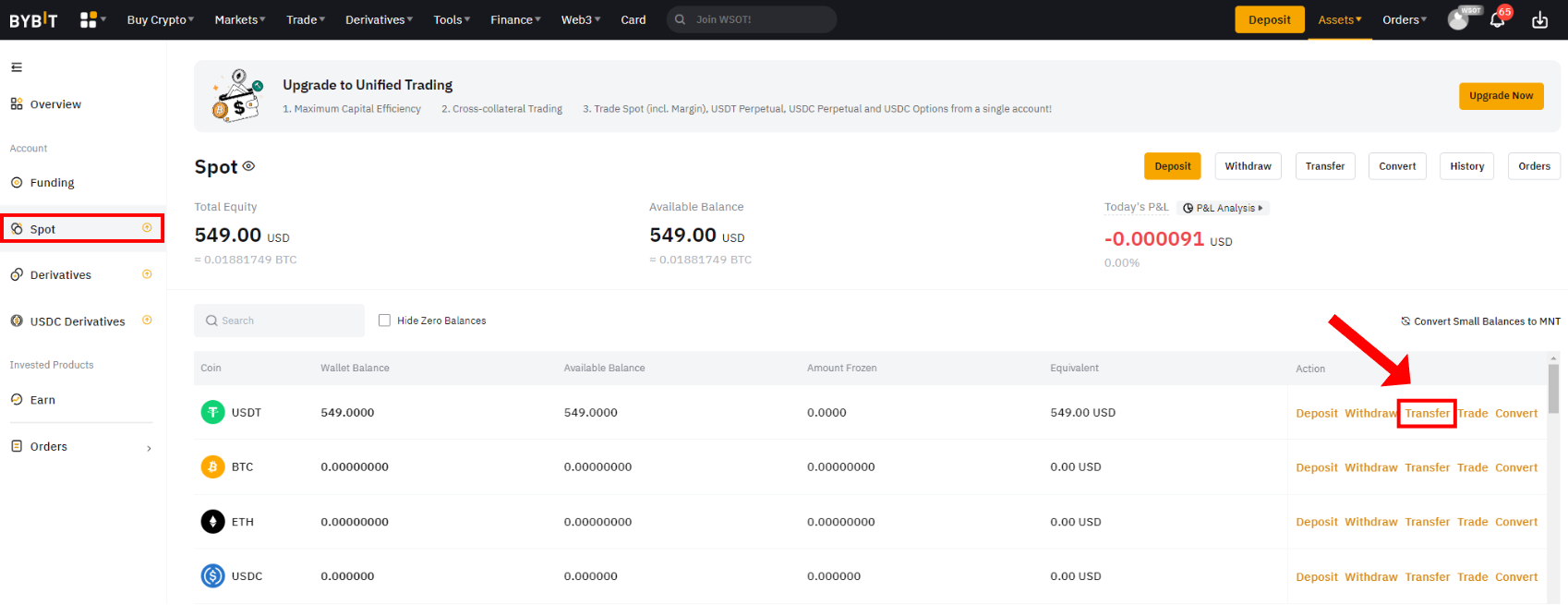Screen dimensions: 1568x605
Task: Click the USDT coin icon
Action: (212, 412)
